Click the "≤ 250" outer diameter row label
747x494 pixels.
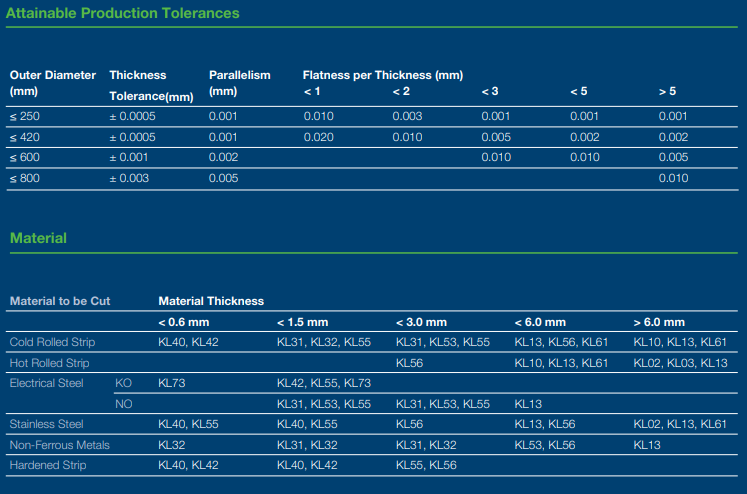[25, 116]
